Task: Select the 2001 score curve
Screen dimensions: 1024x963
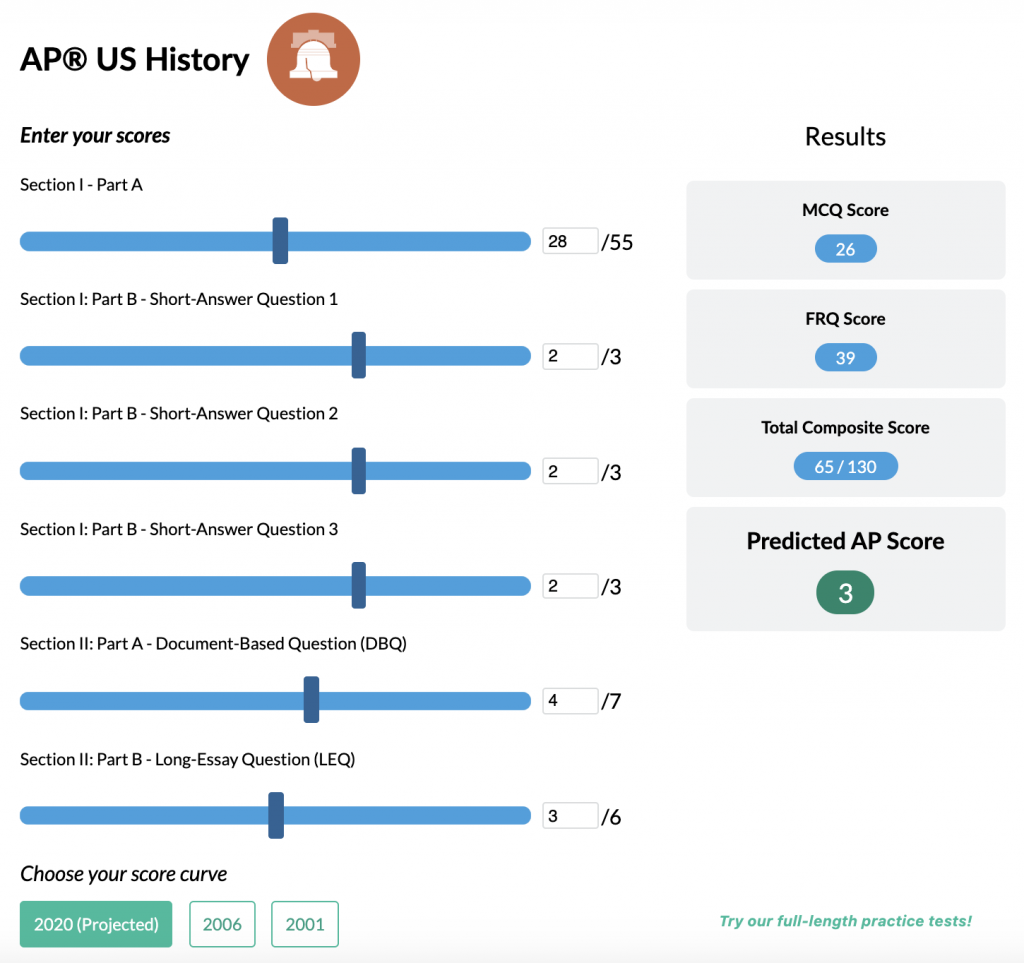Action: pos(305,924)
